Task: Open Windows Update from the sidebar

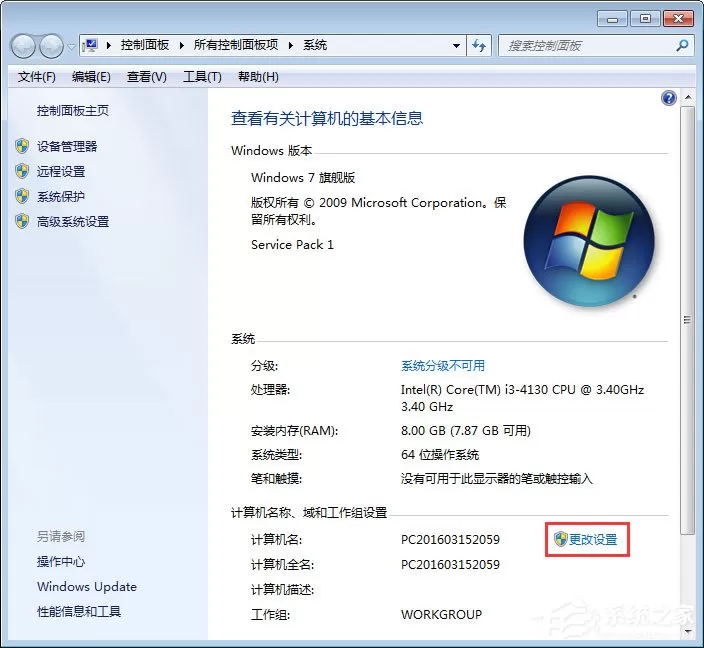Action: point(87,586)
